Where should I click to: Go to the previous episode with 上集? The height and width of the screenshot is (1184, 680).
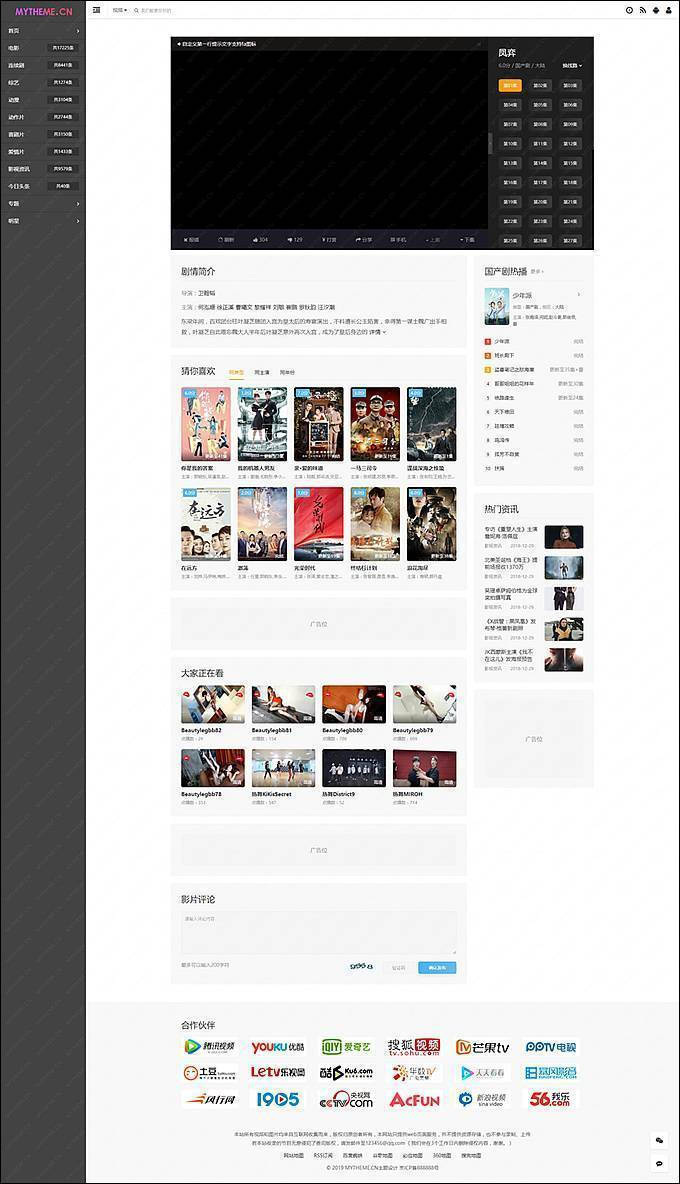pos(432,239)
